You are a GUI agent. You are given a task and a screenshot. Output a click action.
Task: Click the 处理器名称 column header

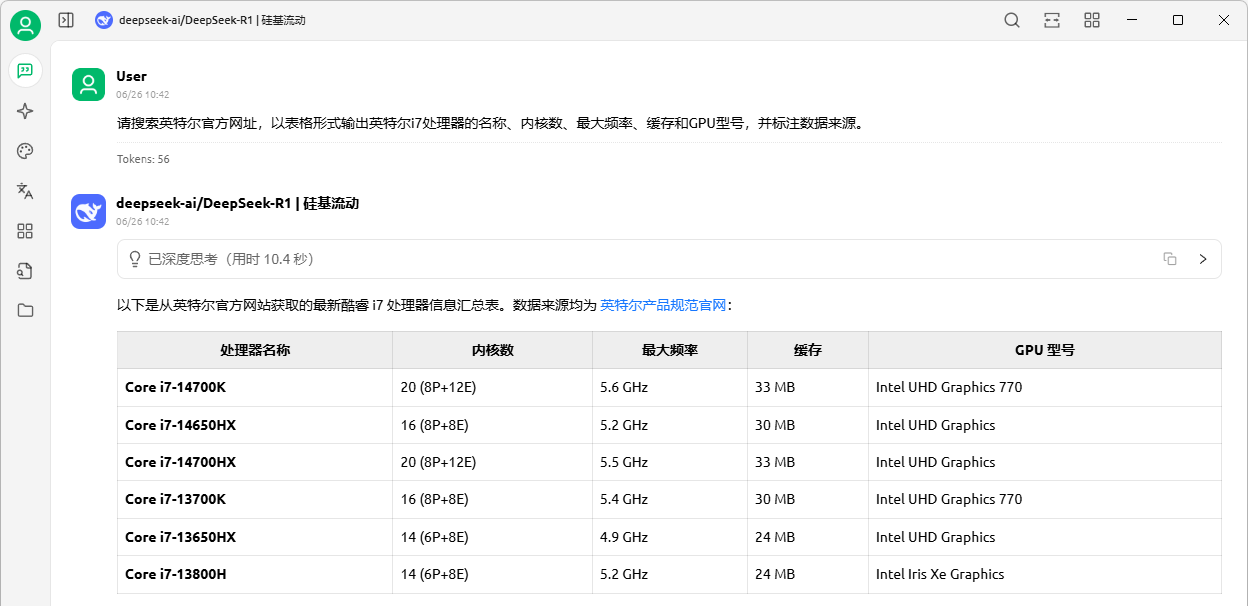pyautogui.click(x=255, y=350)
